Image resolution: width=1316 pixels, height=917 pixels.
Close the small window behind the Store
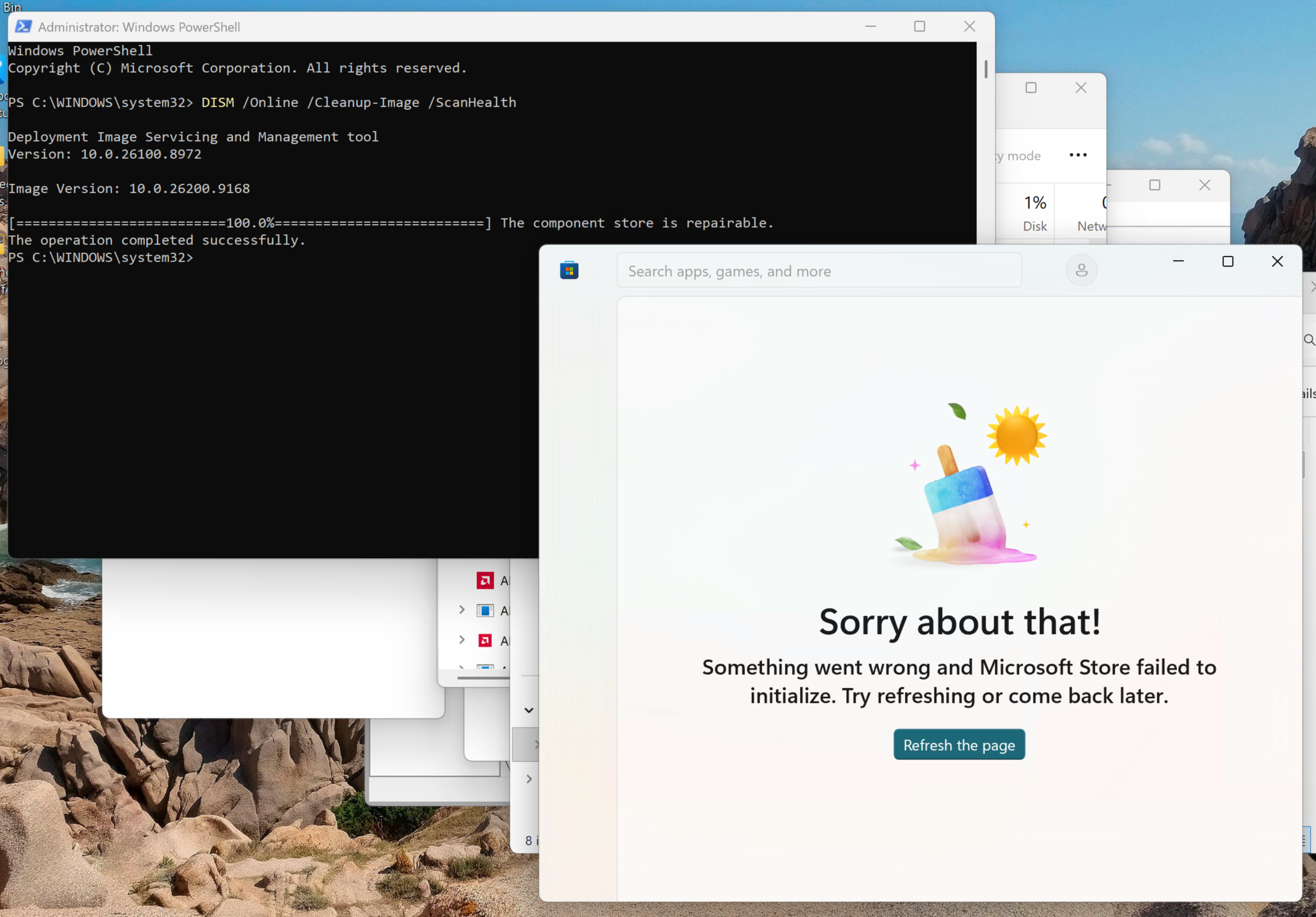click(1204, 185)
